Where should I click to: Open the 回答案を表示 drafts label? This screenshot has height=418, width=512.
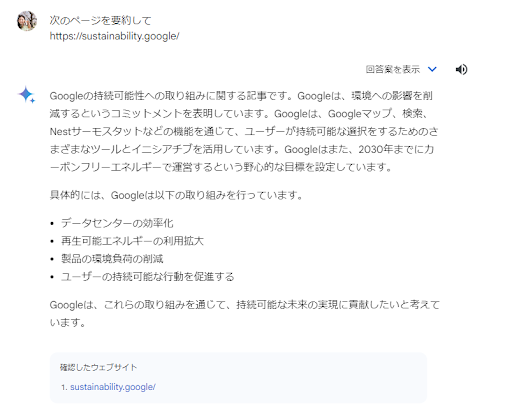point(393,69)
